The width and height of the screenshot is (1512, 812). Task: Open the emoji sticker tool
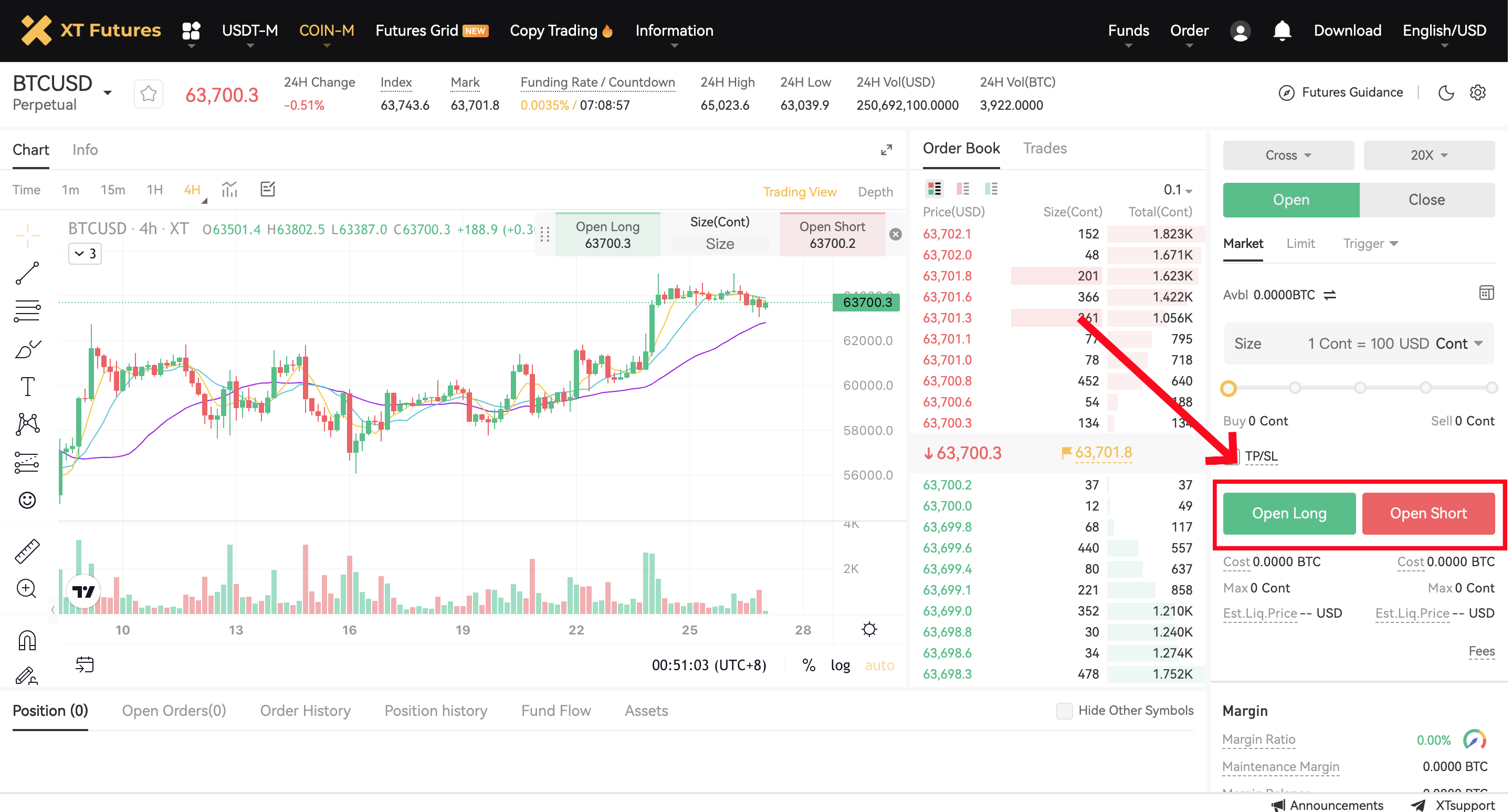[x=27, y=499]
